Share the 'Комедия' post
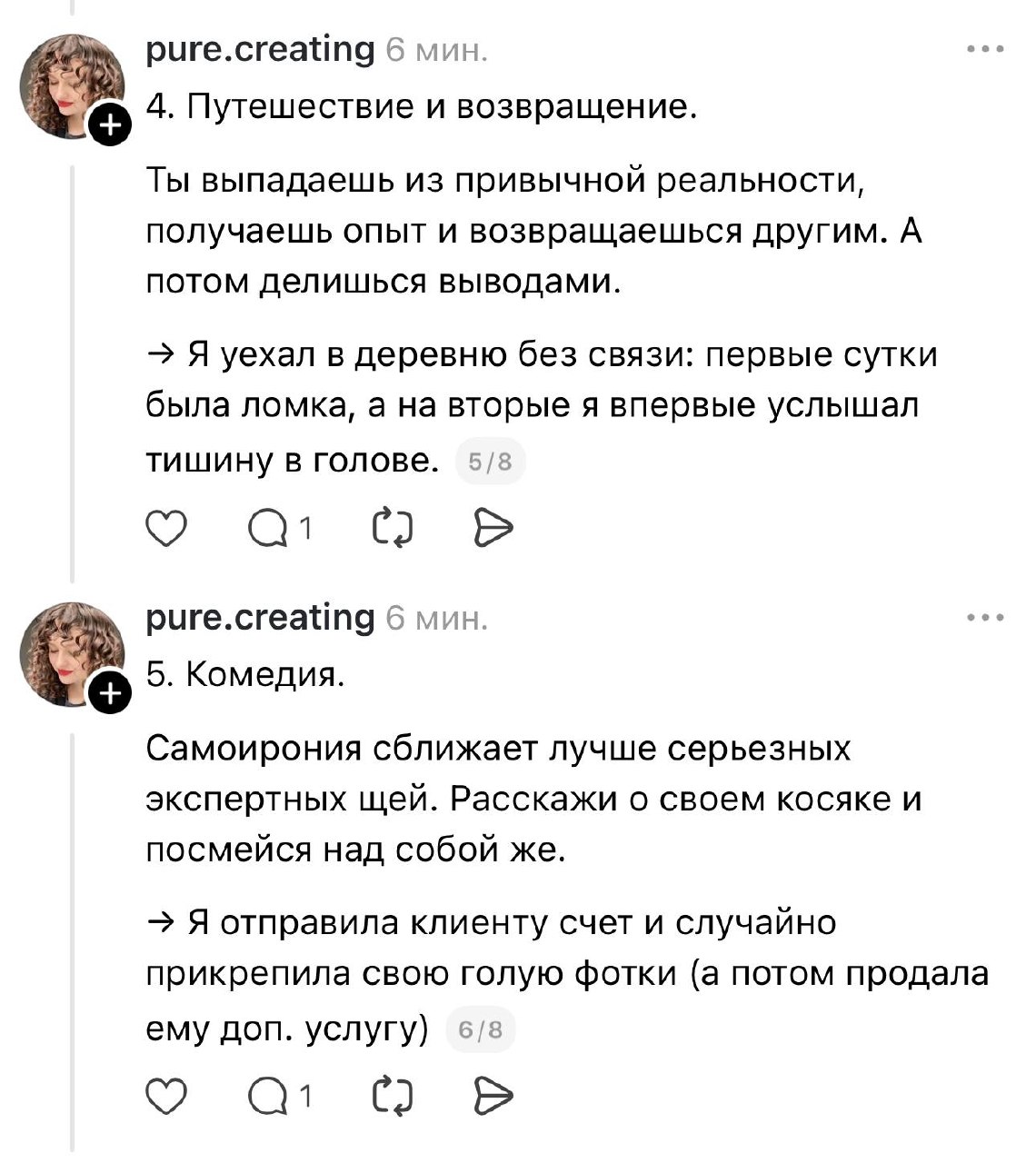 [494, 1098]
